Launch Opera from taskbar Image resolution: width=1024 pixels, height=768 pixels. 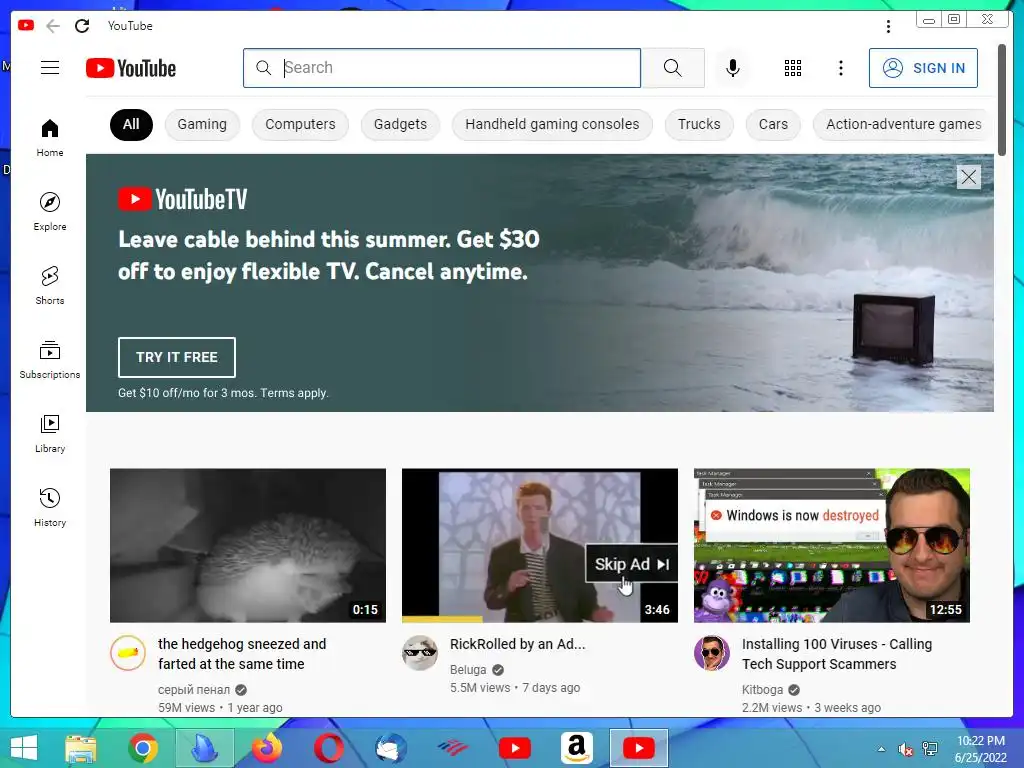click(328, 748)
